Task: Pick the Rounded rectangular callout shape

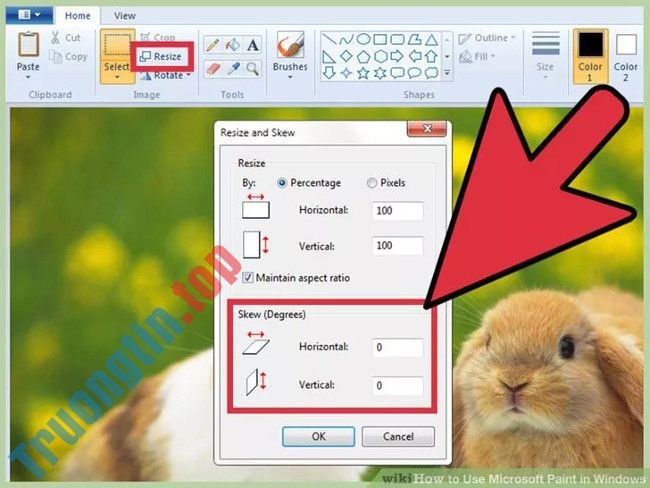Action: pos(397,73)
